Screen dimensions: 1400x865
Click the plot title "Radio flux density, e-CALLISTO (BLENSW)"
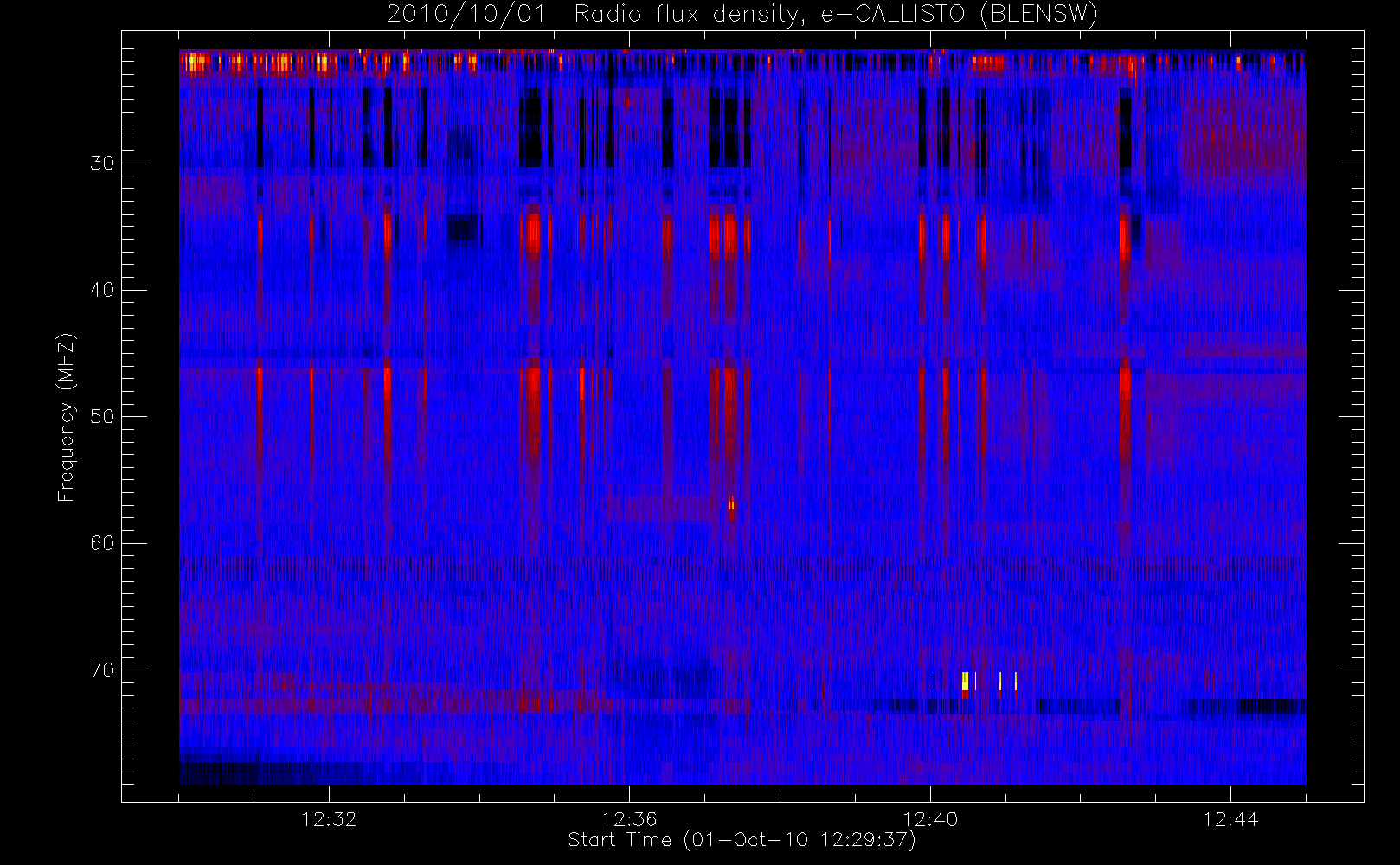click(836, 15)
